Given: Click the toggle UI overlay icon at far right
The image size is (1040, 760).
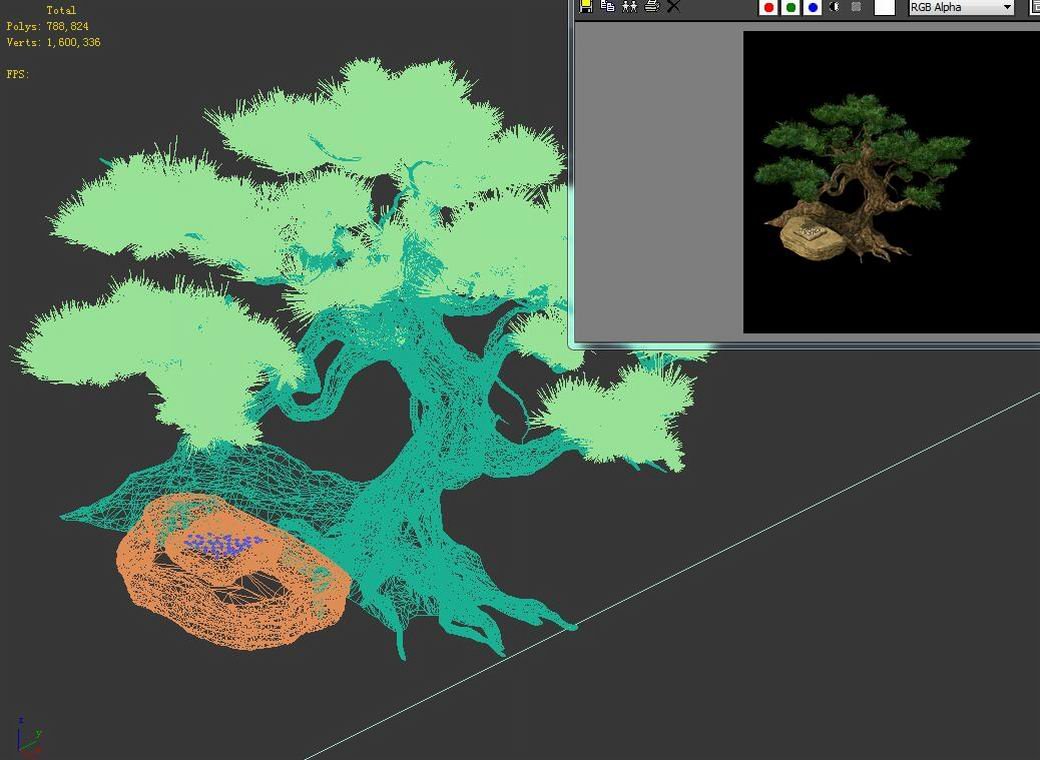Looking at the screenshot, I should 1035,7.
